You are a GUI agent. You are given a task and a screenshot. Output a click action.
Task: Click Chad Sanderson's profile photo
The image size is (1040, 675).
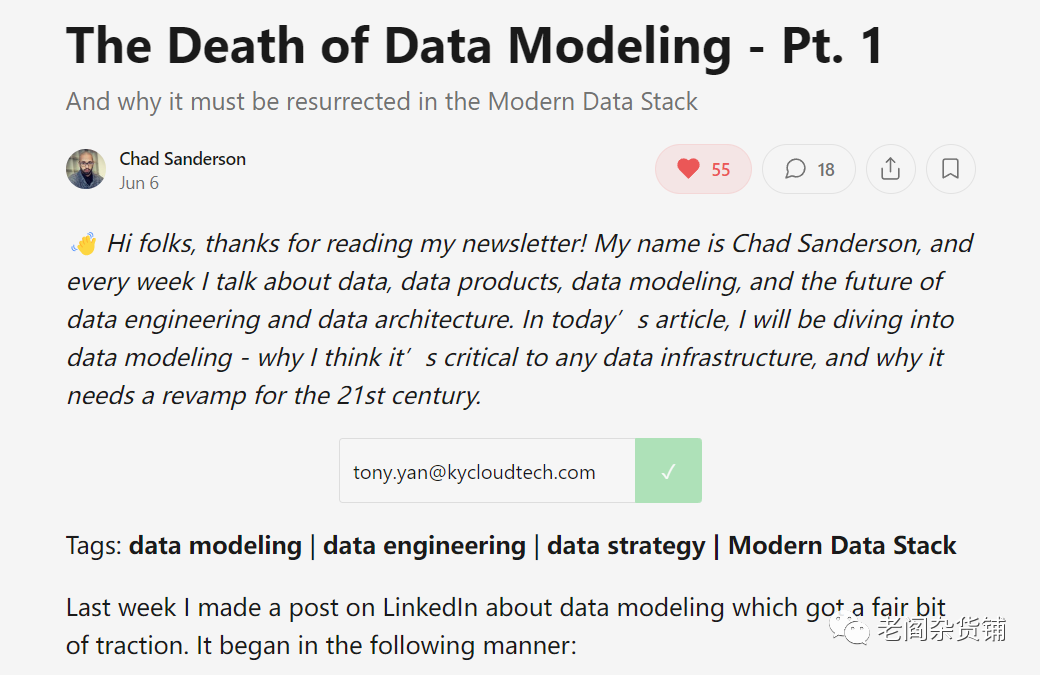click(86, 169)
